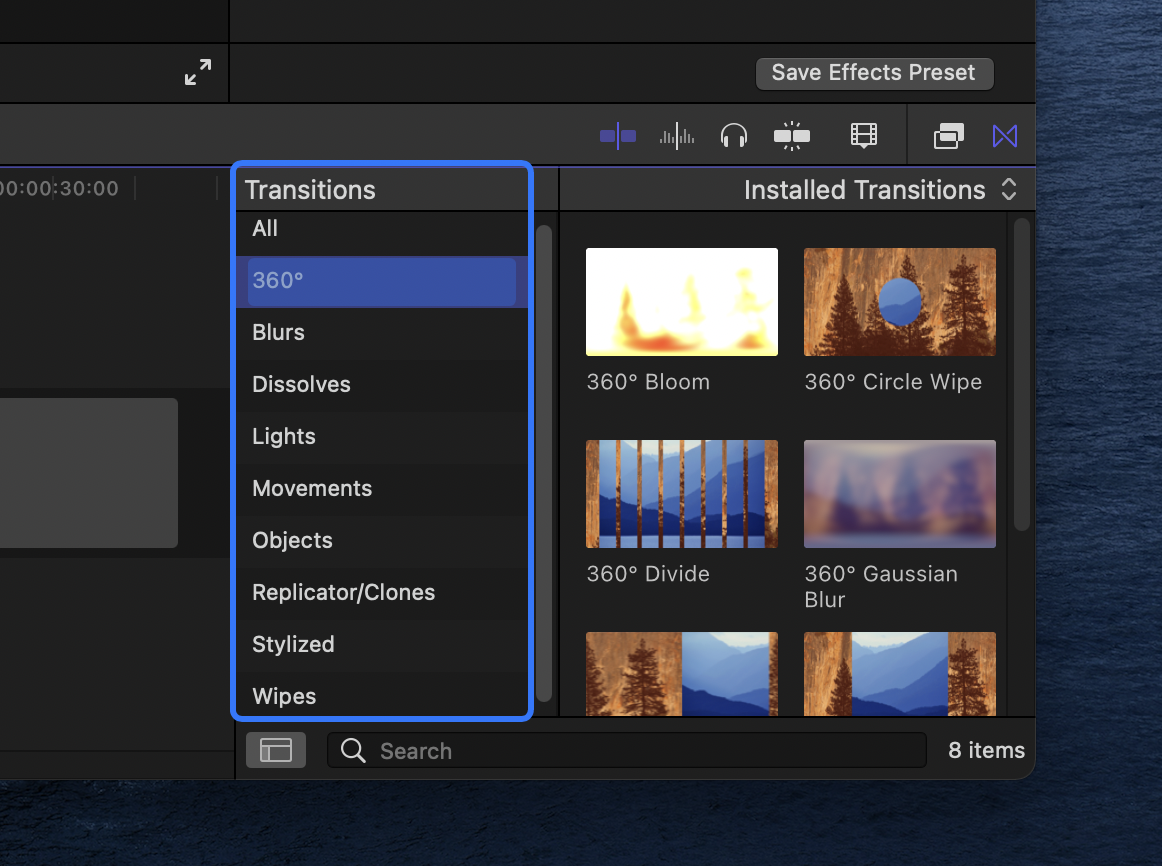Click the transitions grid scrollbar
This screenshot has height=866, width=1162.
tap(1022, 374)
